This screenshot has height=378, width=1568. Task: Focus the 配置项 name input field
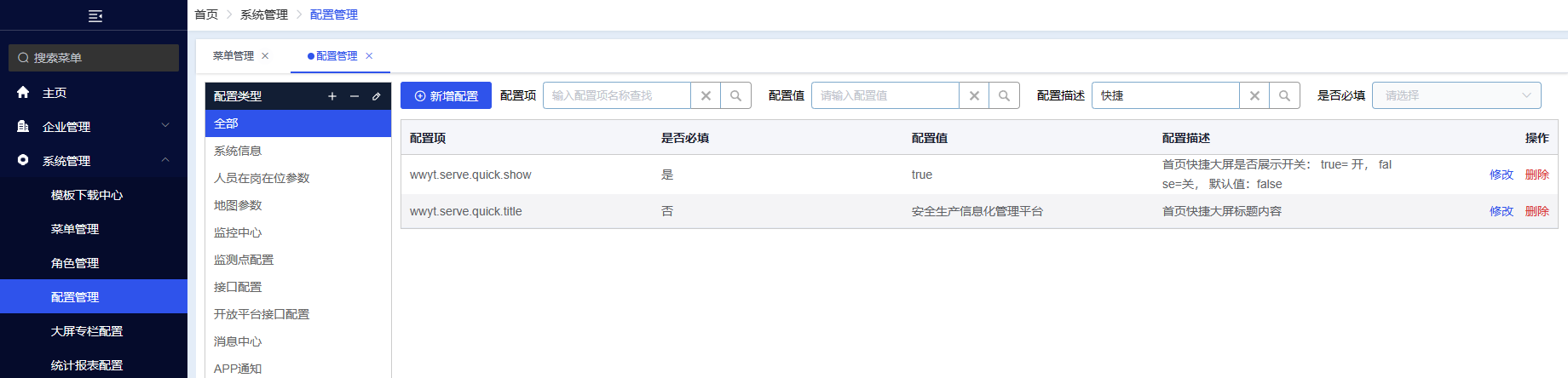click(617, 95)
